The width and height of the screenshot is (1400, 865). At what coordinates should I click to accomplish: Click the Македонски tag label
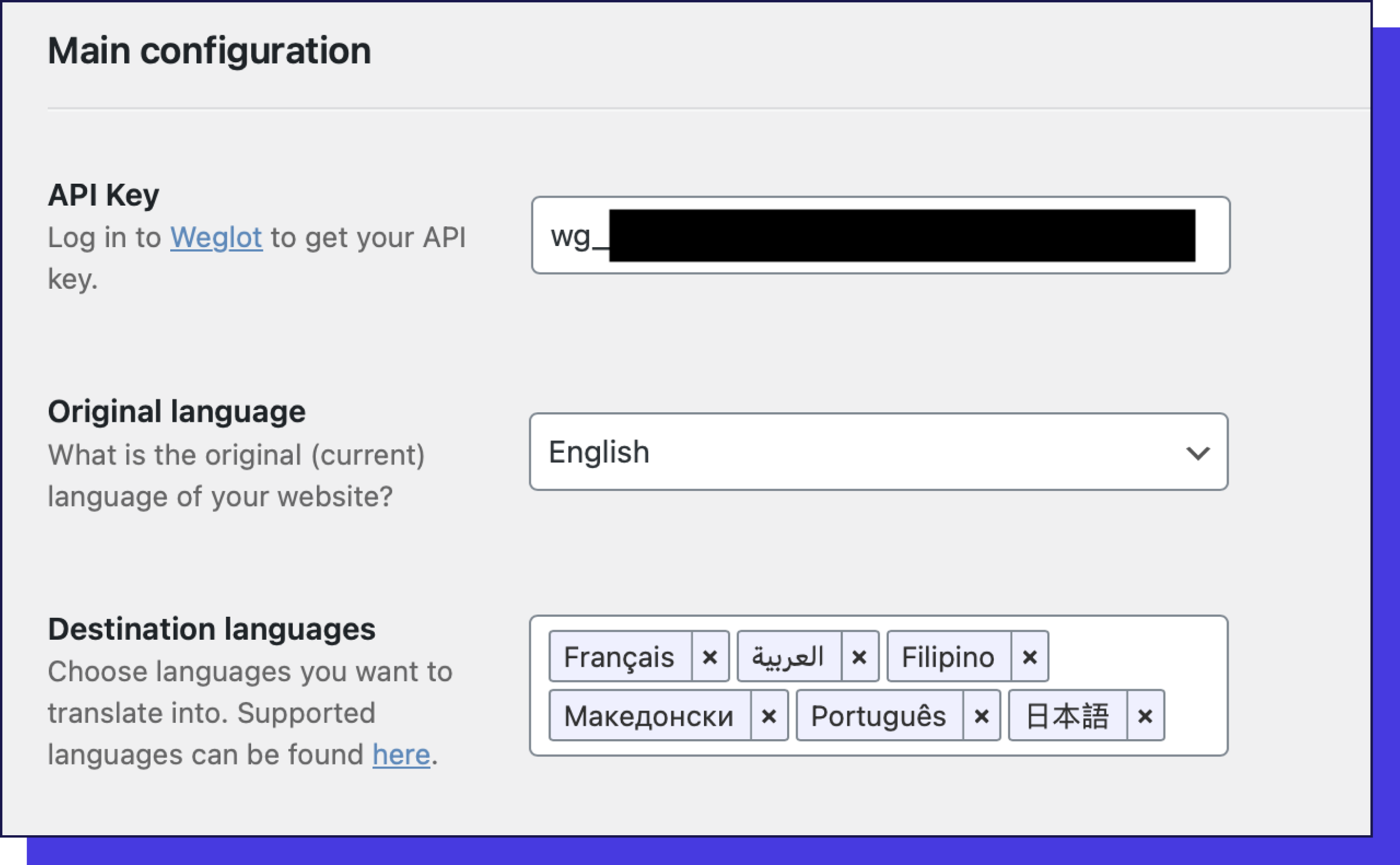(x=648, y=714)
